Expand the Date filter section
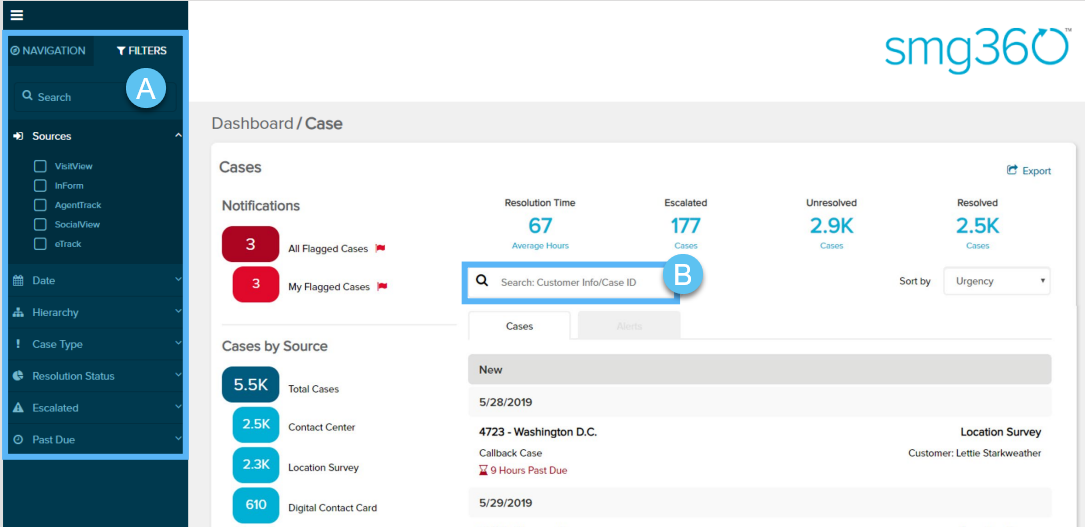 pos(95,281)
